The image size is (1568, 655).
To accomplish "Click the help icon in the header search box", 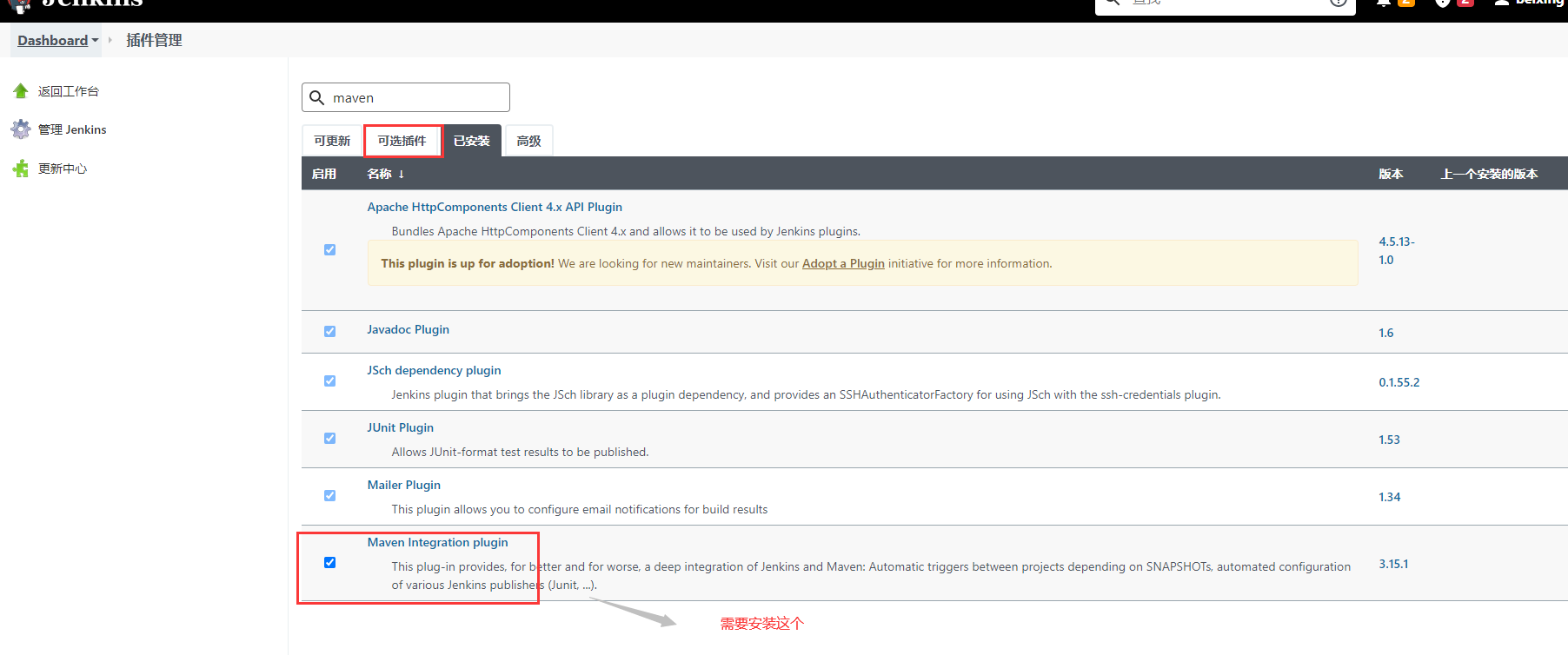I will tap(1339, 3).
